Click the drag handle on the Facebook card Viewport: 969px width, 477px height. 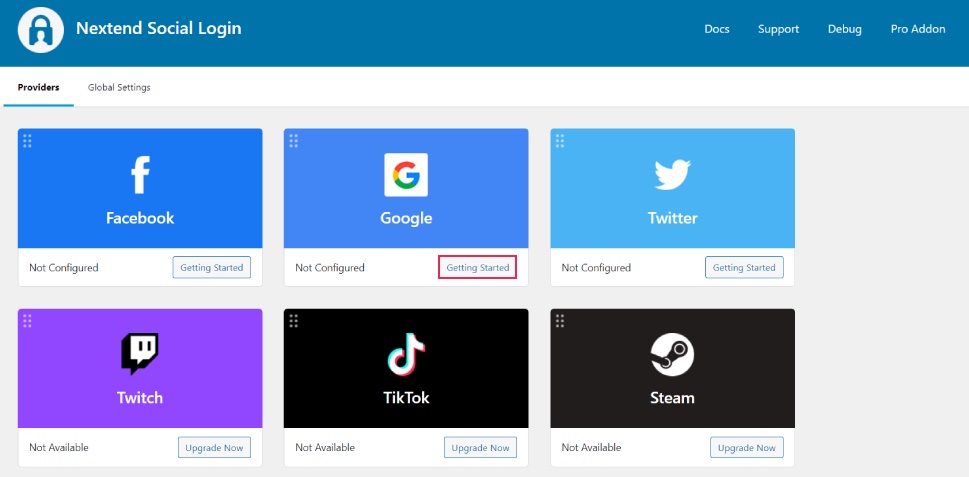pyautogui.click(x=27, y=141)
